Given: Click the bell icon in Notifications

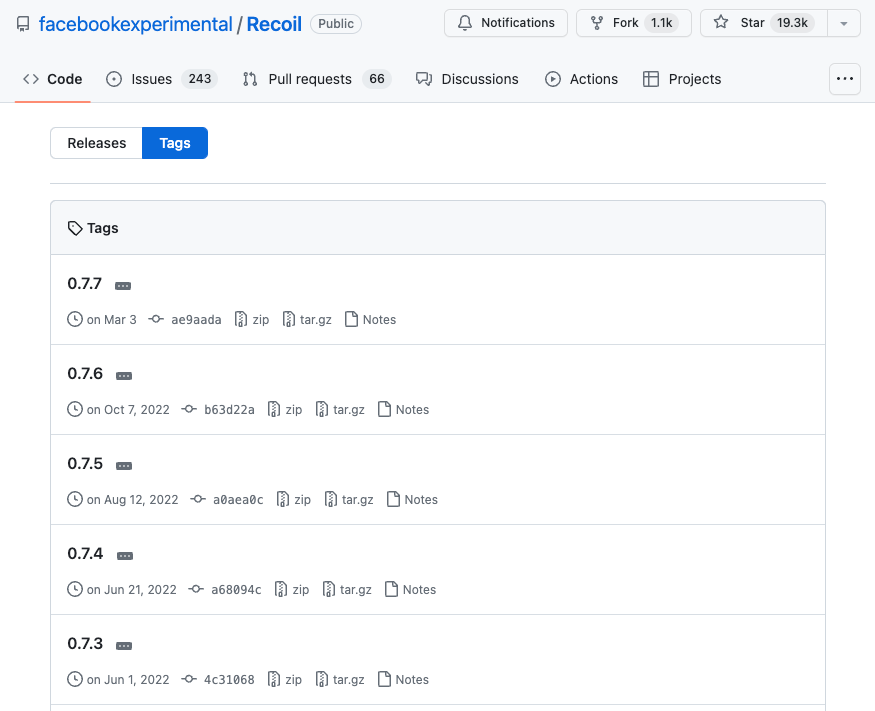Looking at the screenshot, I should [x=465, y=23].
